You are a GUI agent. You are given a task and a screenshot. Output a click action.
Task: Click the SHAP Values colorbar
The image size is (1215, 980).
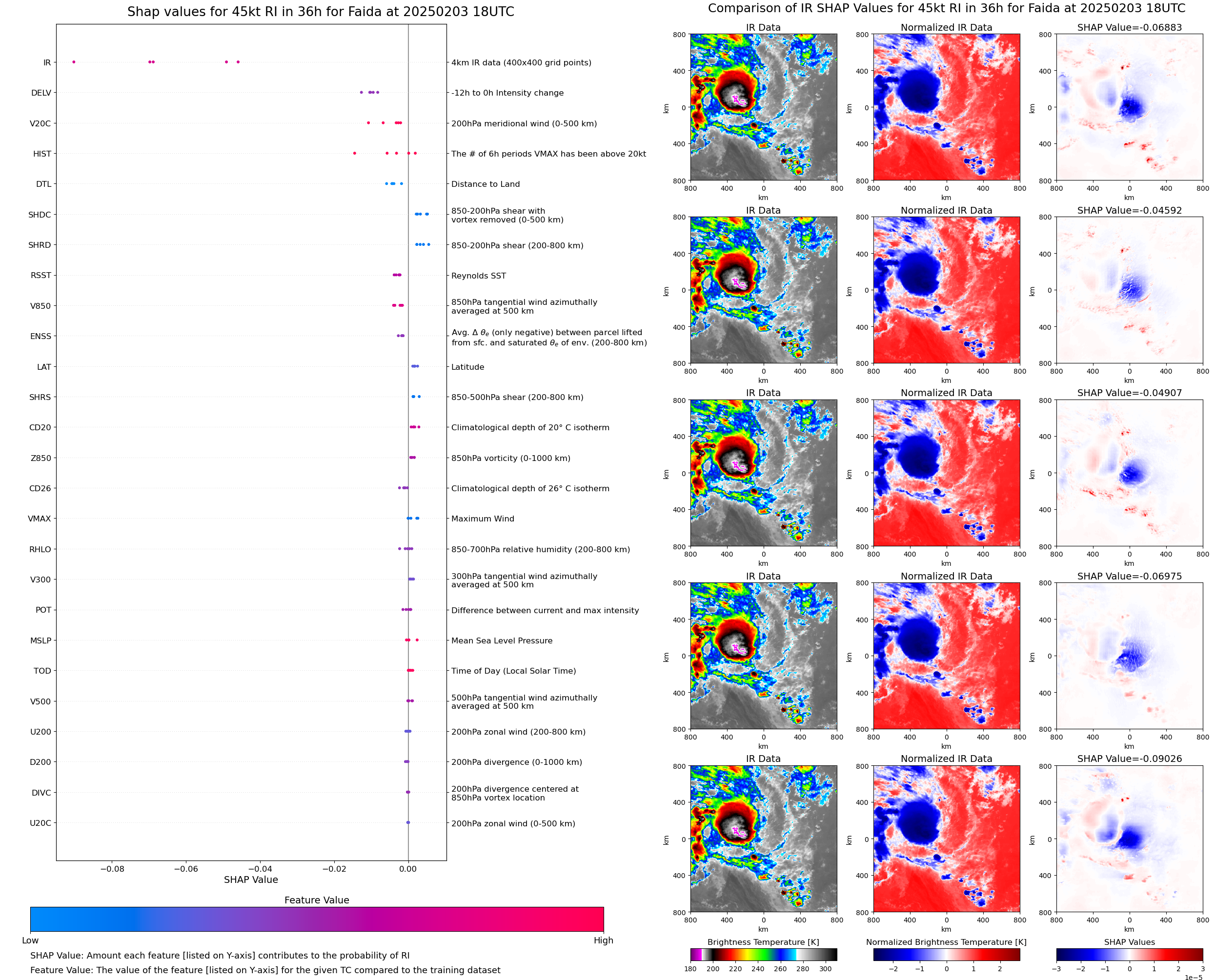1129,954
